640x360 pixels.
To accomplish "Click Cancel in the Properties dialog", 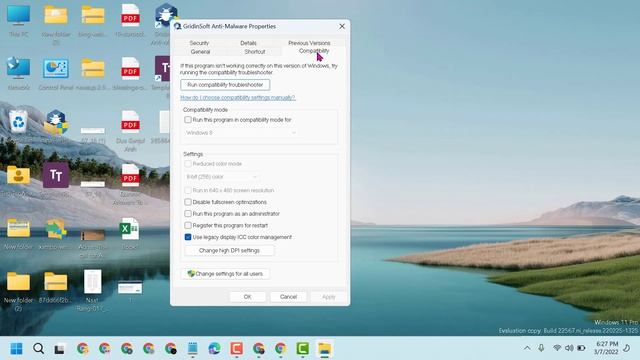I will coord(288,297).
